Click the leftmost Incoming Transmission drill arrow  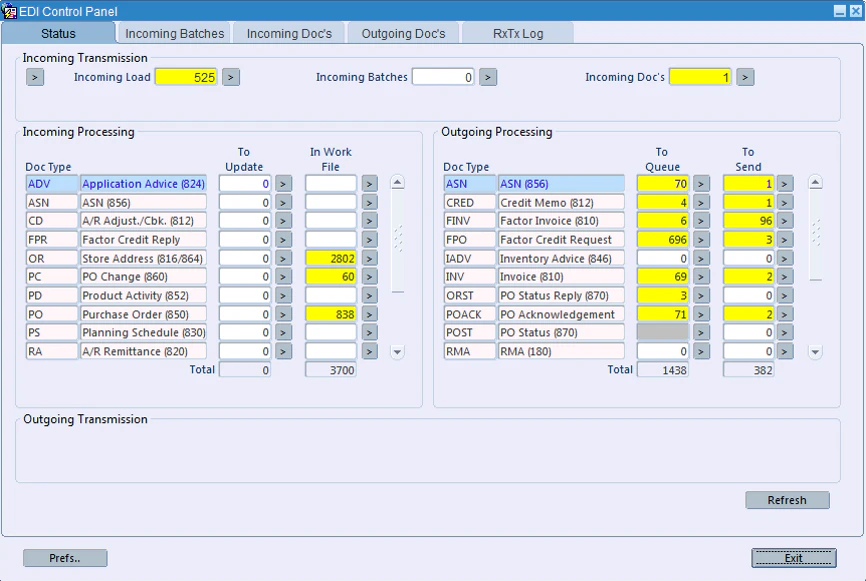click(x=34, y=76)
